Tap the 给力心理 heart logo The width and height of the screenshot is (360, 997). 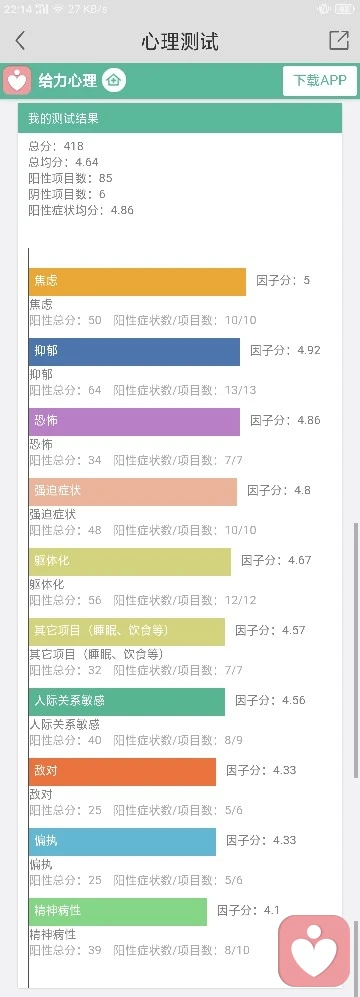click(x=17, y=80)
